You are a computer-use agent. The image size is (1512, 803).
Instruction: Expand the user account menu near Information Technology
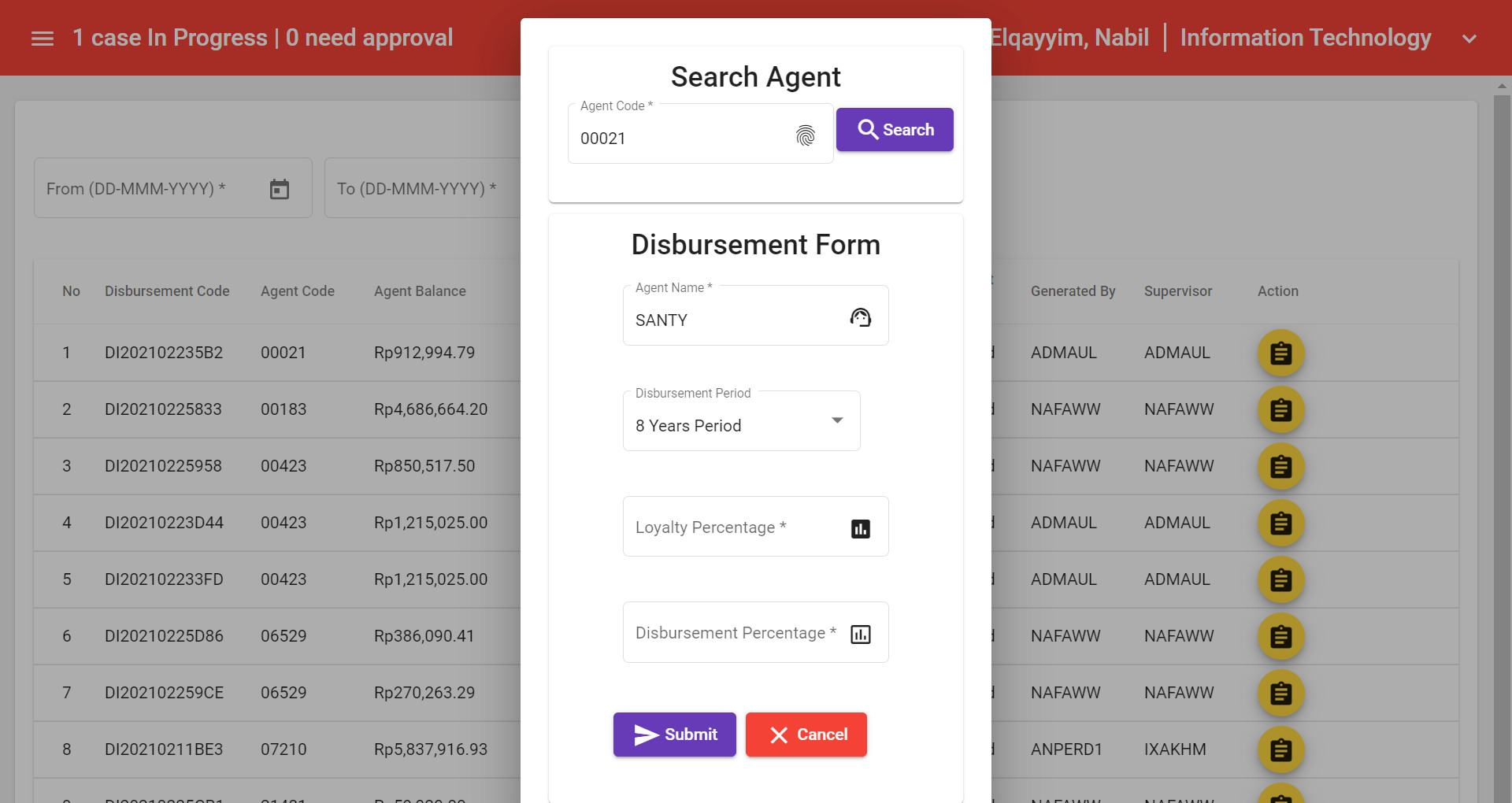[x=1469, y=37]
